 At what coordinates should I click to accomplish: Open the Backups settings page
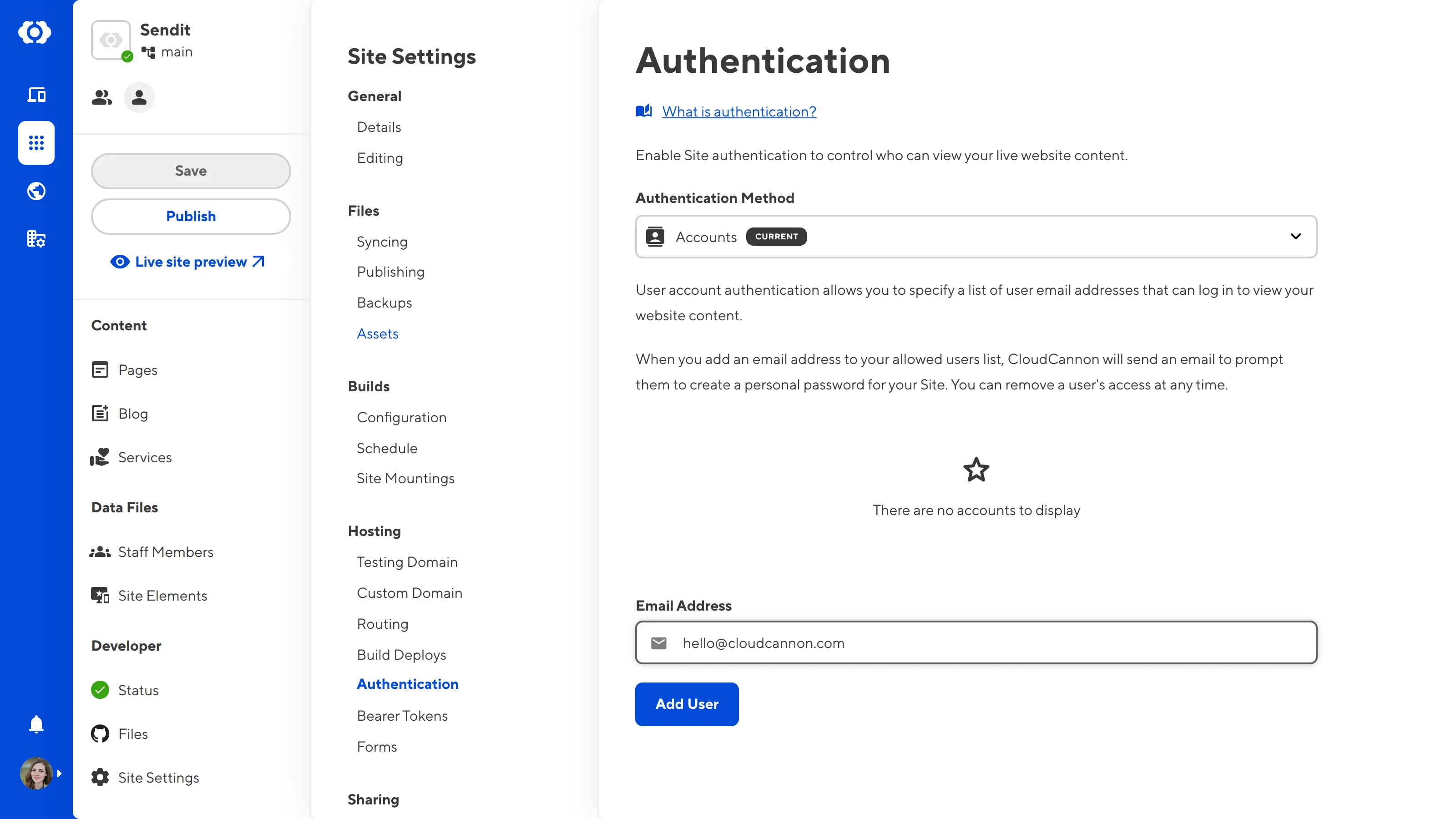(384, 303)
